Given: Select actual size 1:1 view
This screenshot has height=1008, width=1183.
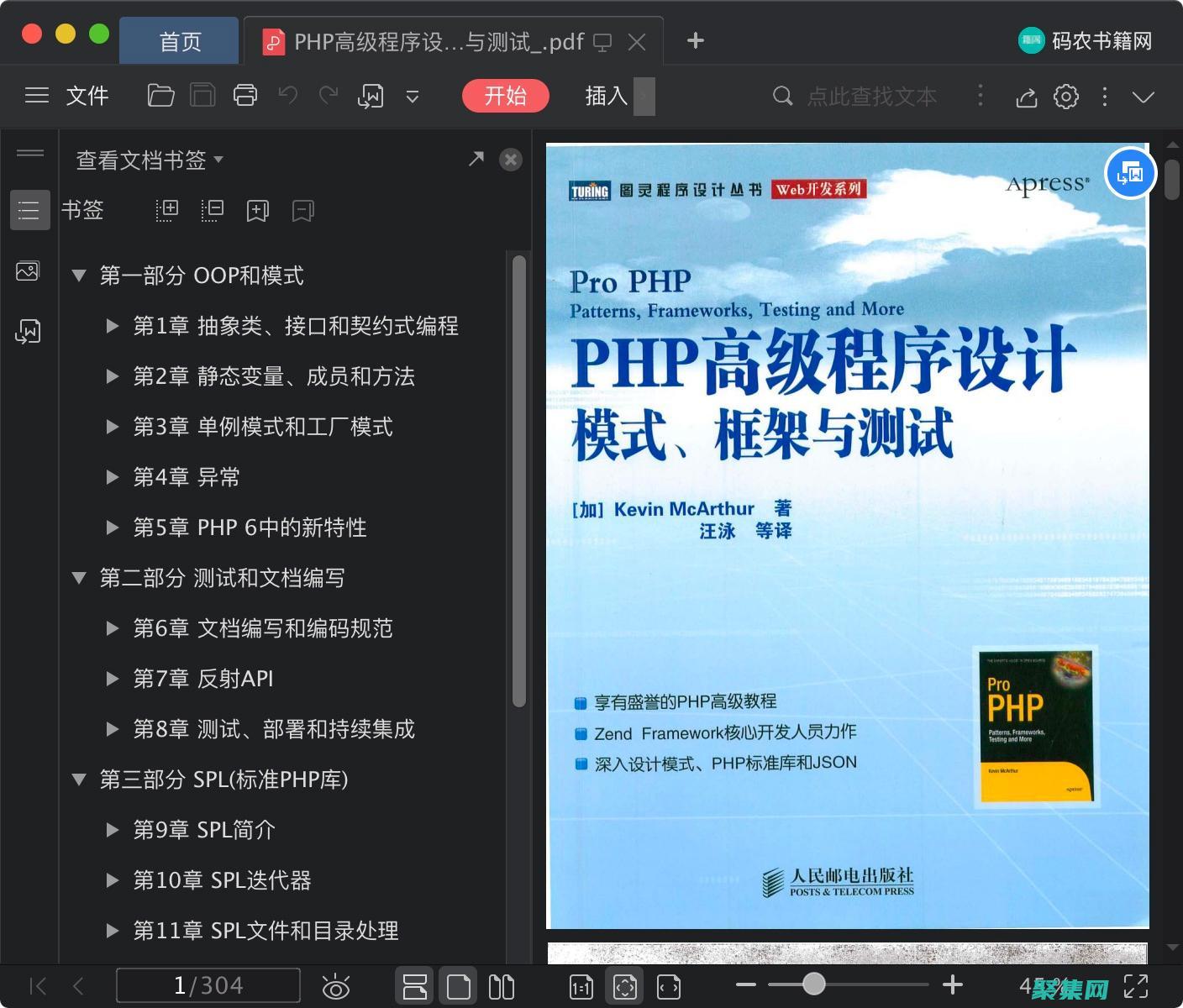Looking at the screenshot, I should tap(581, 985).
